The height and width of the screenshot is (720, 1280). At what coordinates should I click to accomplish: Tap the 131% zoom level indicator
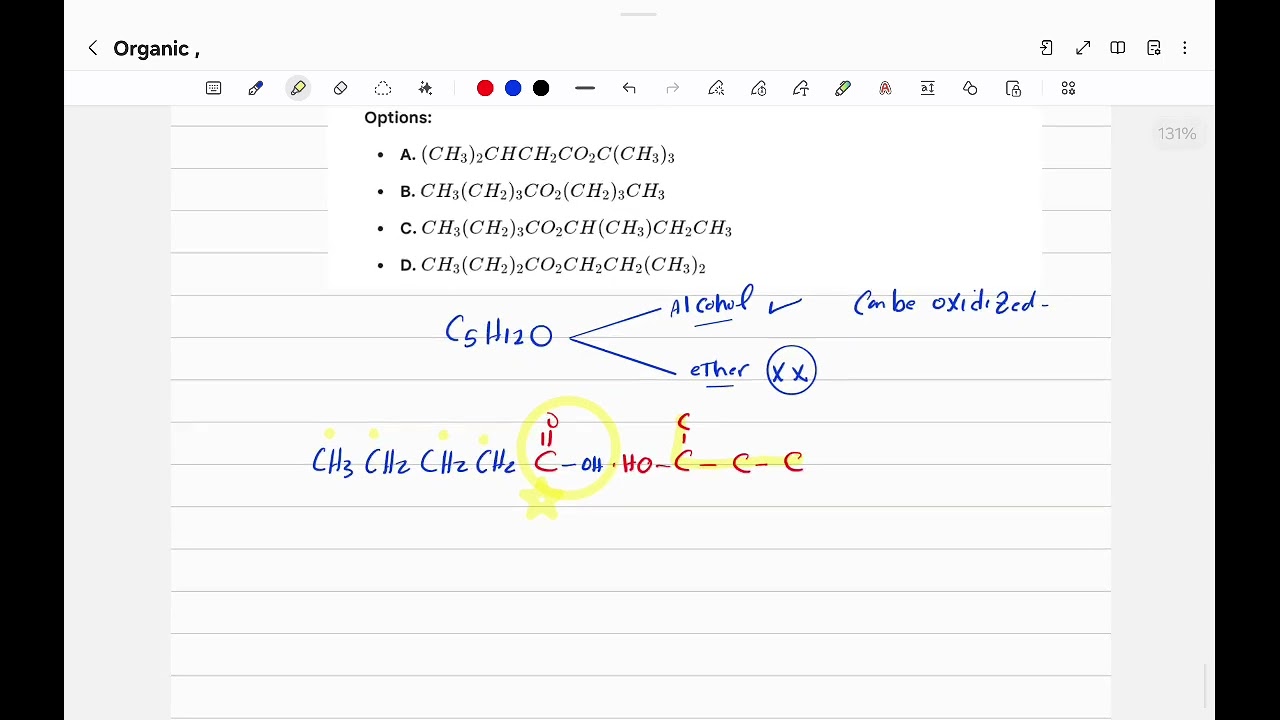[1177, 134]
